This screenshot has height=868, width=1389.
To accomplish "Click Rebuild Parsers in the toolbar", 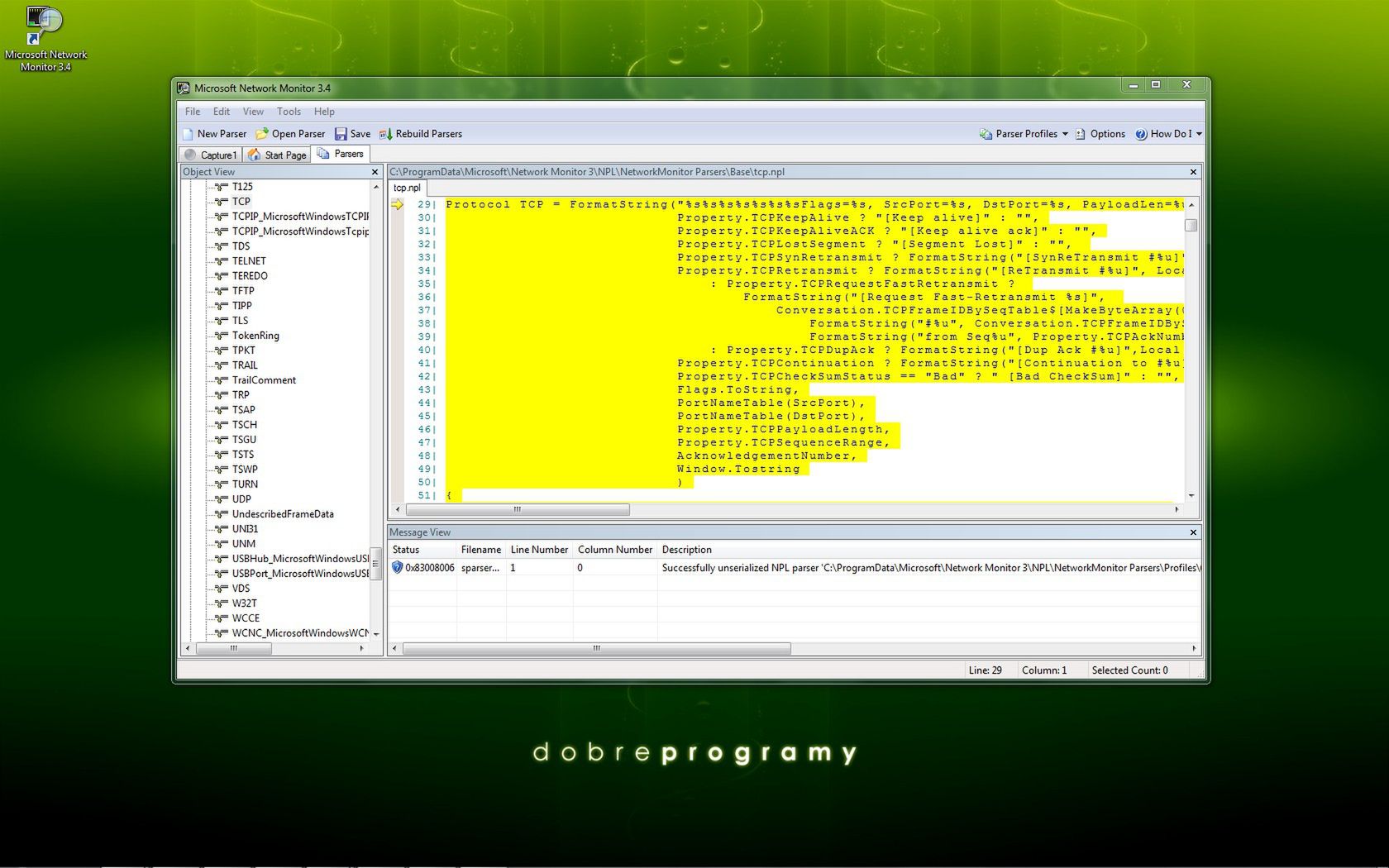I will [420, 134].
